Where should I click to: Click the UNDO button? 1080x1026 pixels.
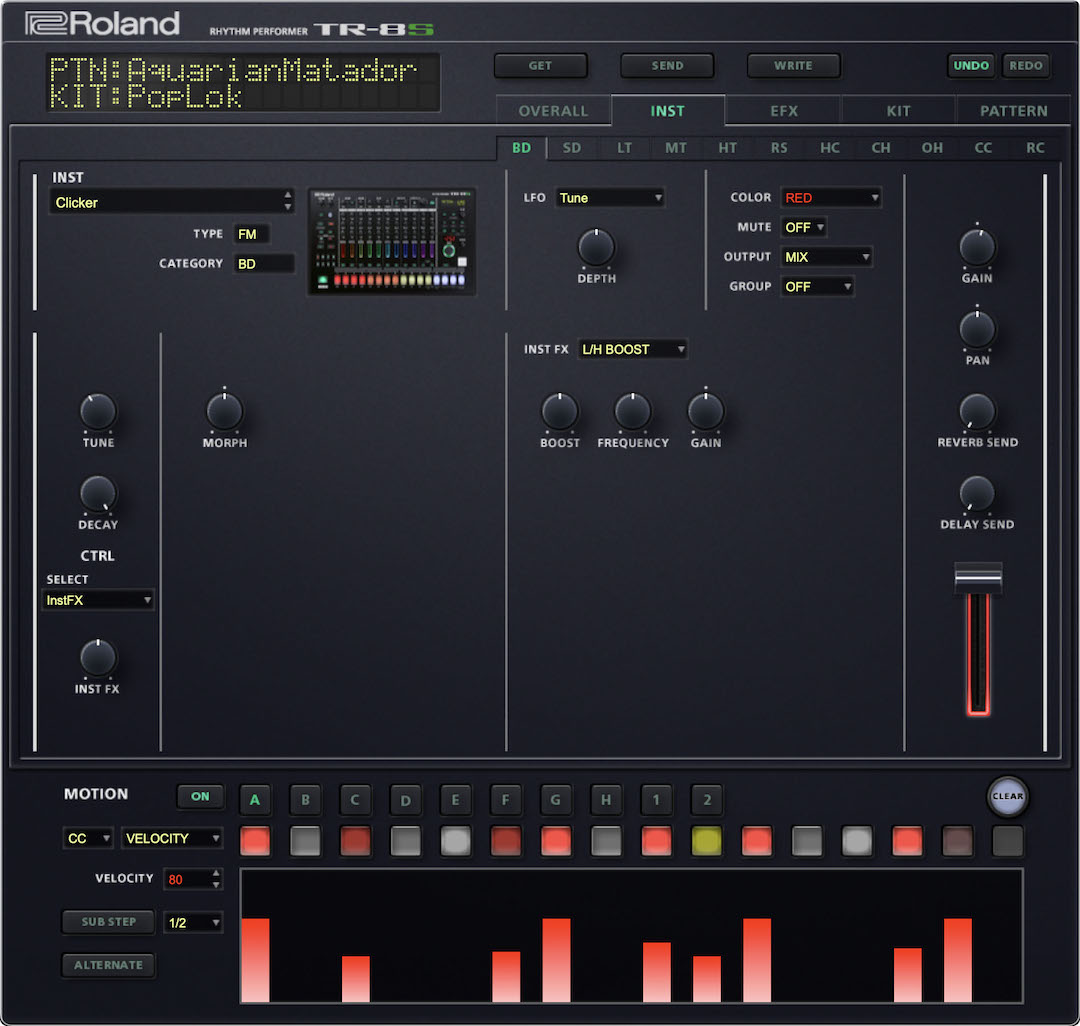tap(971, 66)
